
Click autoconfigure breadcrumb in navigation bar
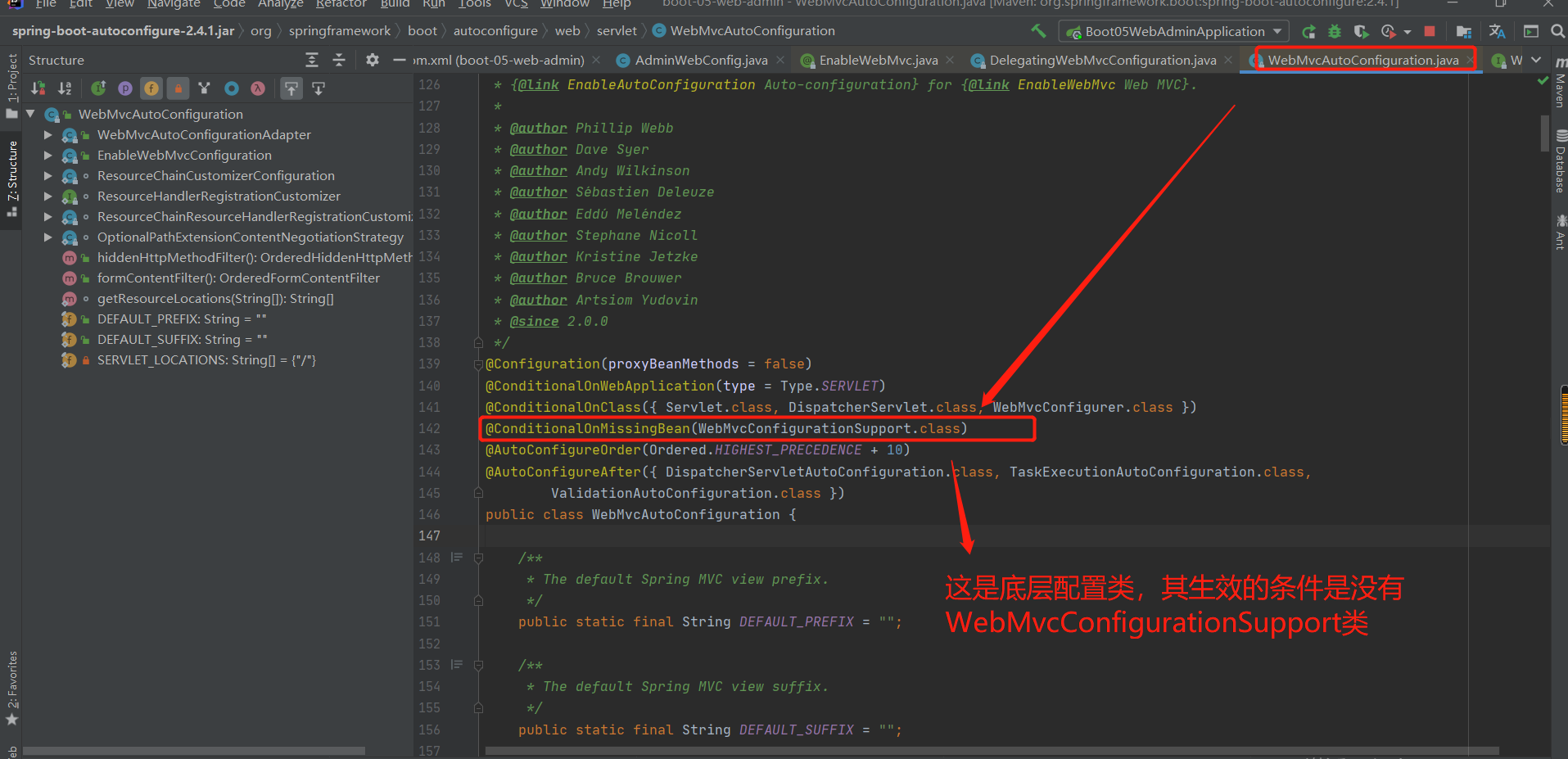click(x=495, y=31)
